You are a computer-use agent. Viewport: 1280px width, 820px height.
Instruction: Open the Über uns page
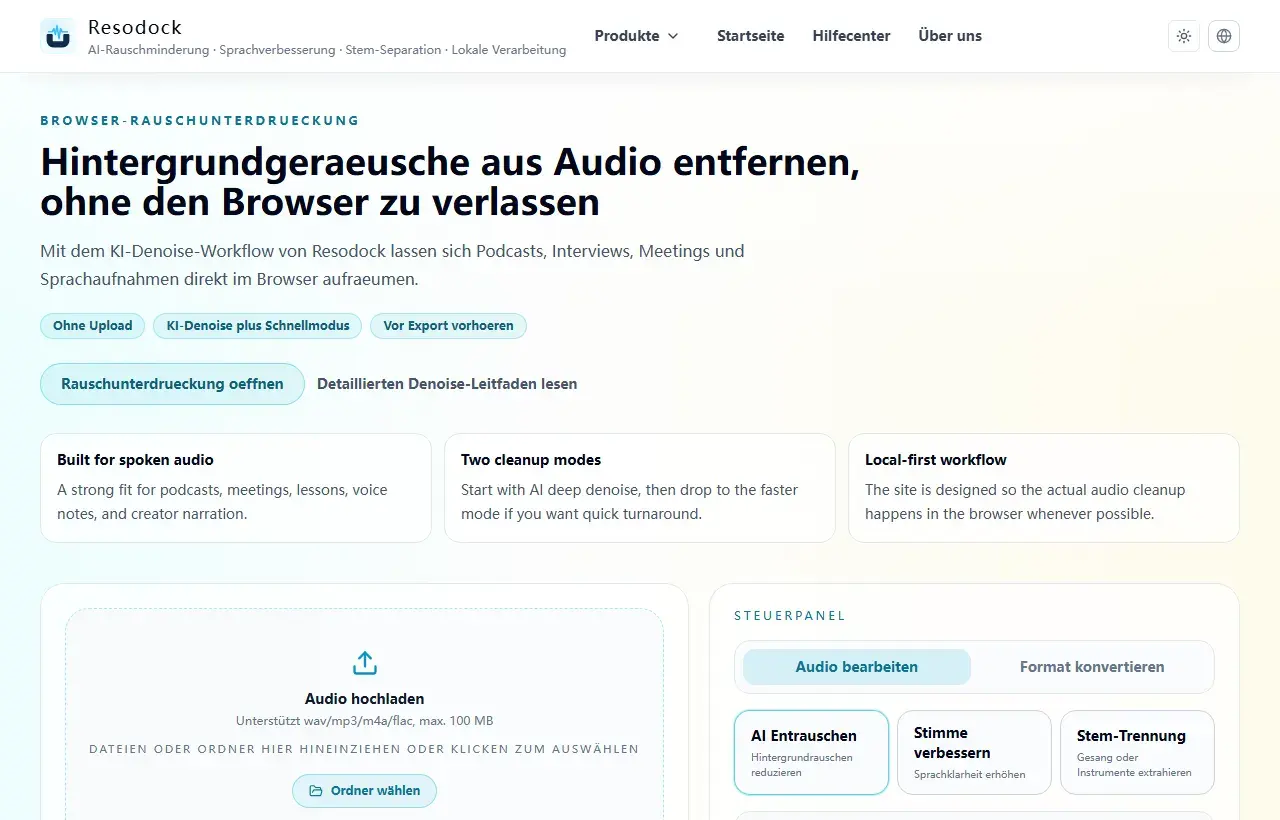tap(950, 36)
